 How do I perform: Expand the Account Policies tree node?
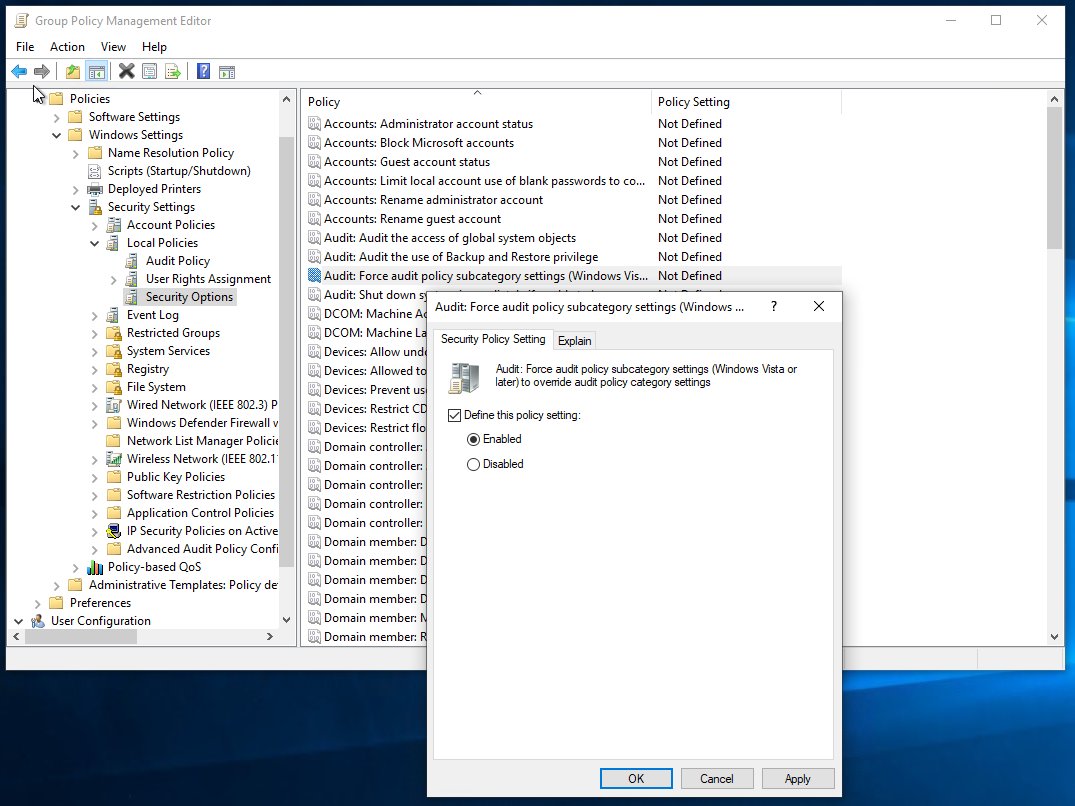[95, 225]
